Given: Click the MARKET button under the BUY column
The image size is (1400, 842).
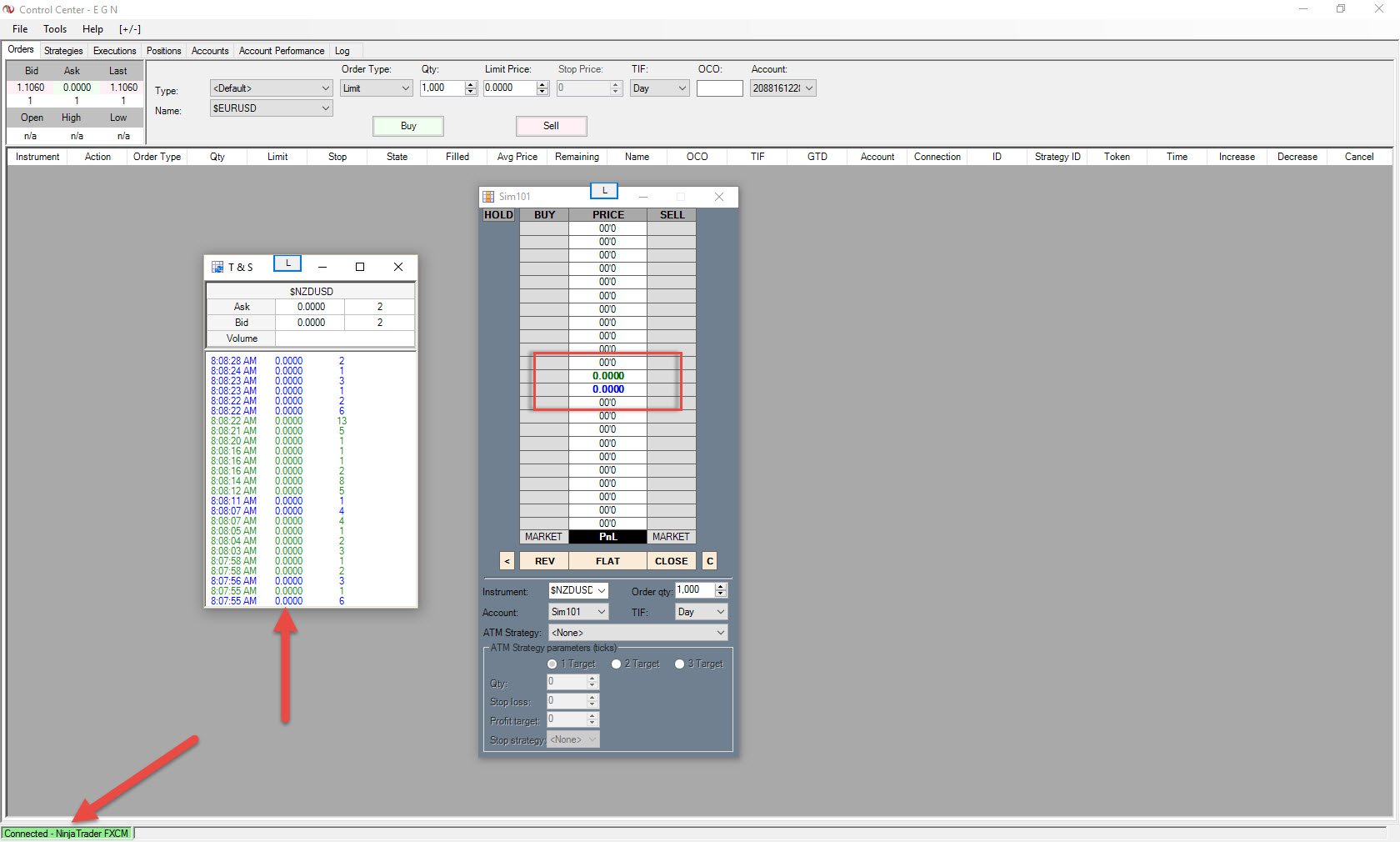Looking at the screenshot, I should (543, 537).
